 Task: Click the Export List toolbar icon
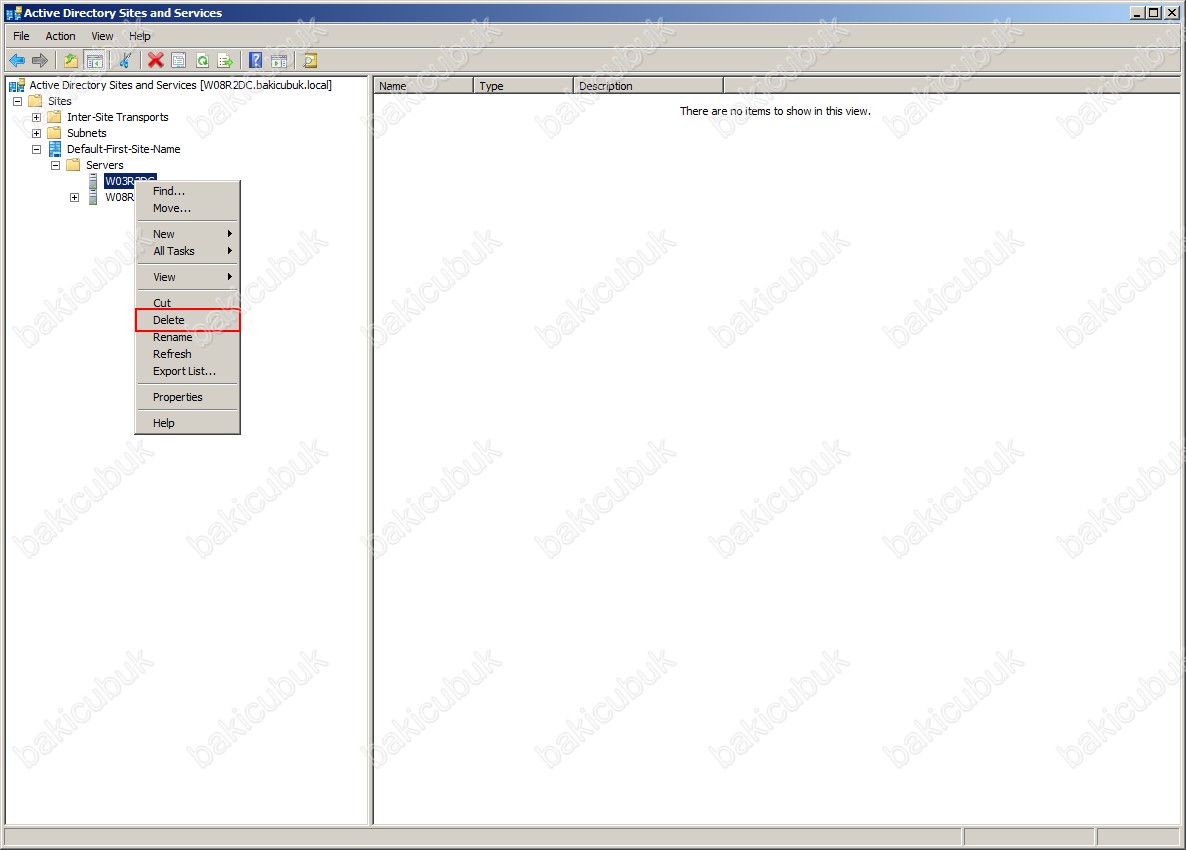[x=225, y=60]
